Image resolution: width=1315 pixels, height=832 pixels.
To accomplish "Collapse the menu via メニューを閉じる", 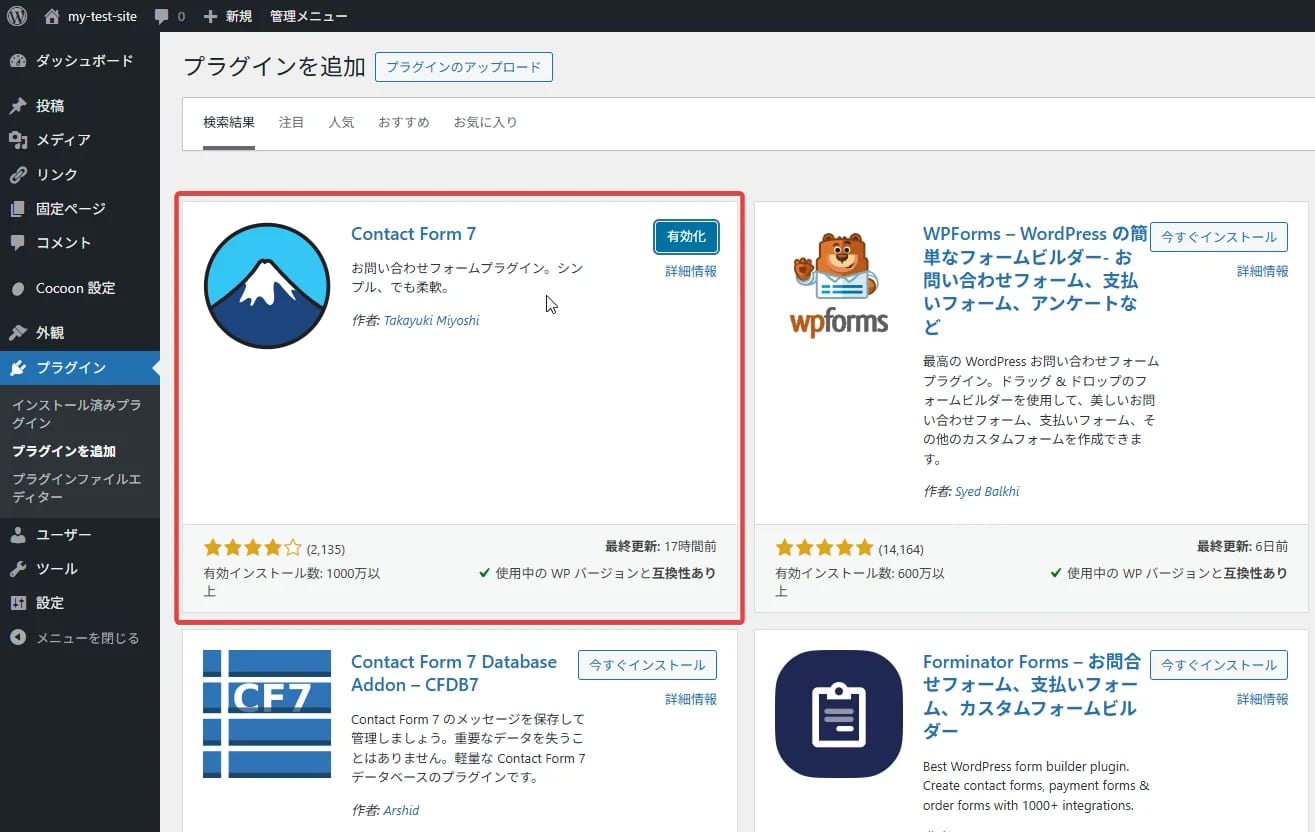I will pos(72,637).
